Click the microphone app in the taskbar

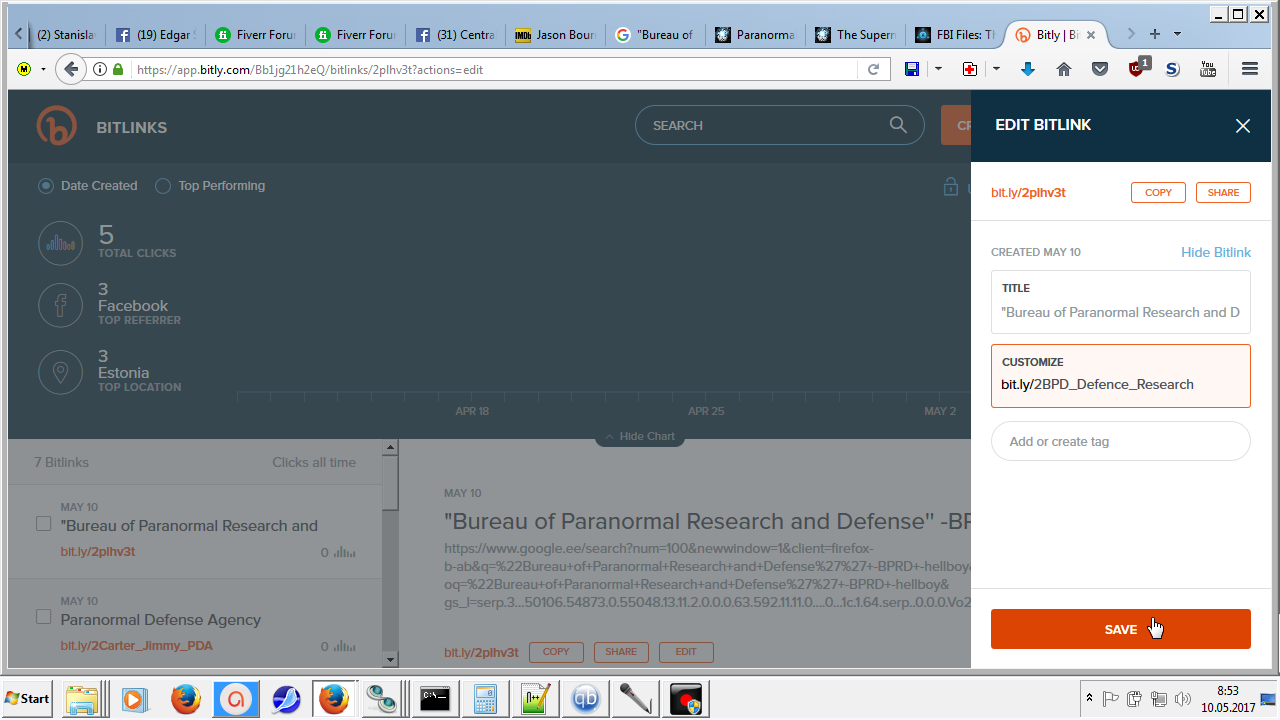coord(636,698)
